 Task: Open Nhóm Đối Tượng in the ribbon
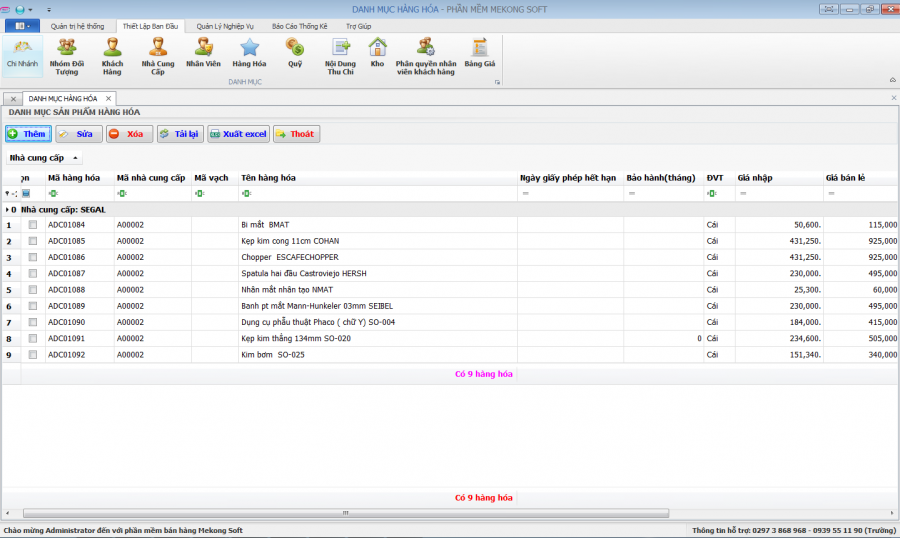coord(67,56)
